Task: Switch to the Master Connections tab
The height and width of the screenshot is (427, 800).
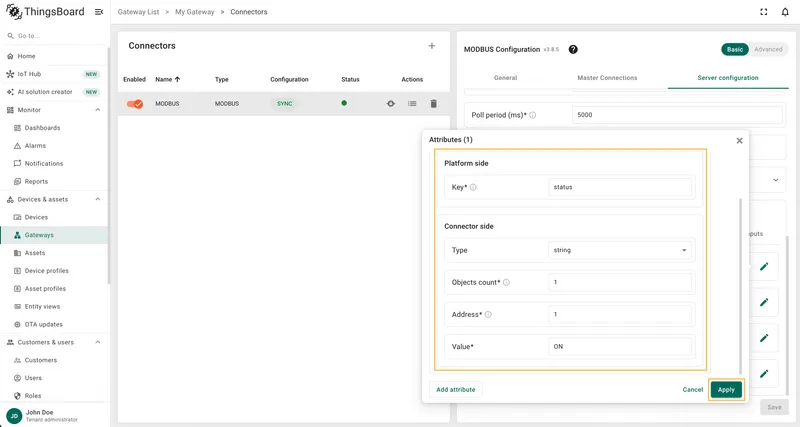Action: pos(607,78)
